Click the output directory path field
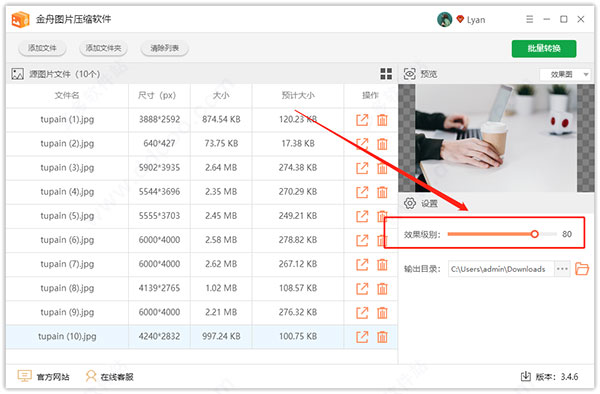 [501, 269]
